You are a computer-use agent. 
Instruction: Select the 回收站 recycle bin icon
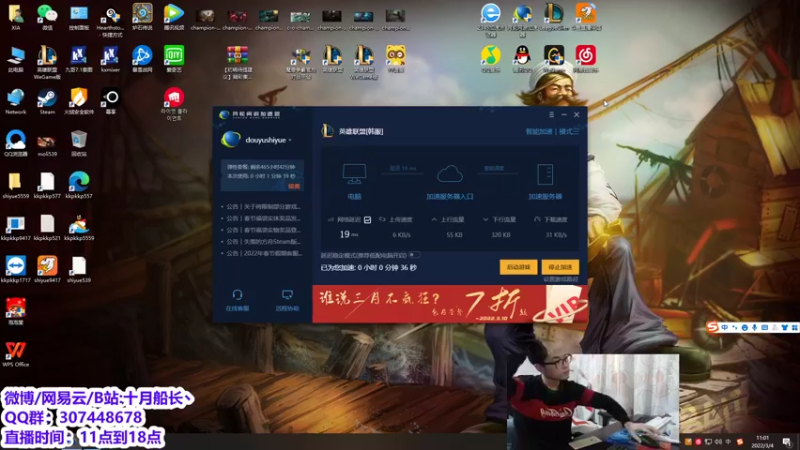point(79,143)
